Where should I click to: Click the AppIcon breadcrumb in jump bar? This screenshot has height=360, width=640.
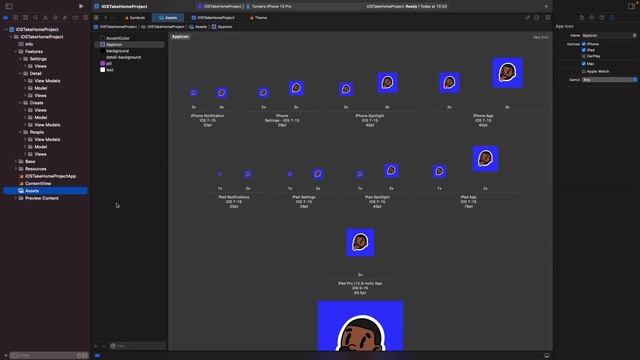pos(222,27)
